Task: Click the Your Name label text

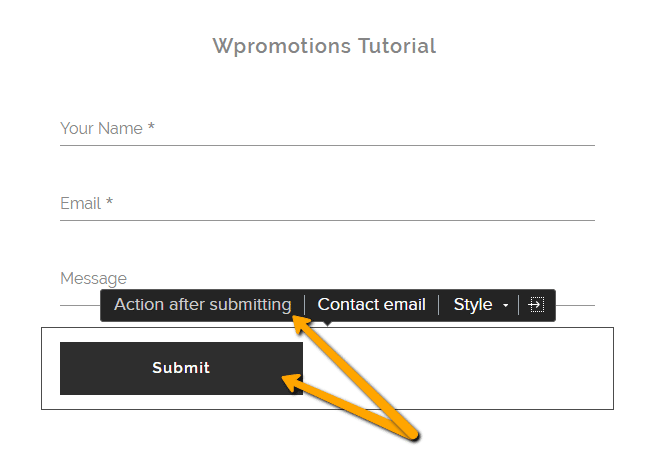Action: pyautogui.click(x=101, y=129)
